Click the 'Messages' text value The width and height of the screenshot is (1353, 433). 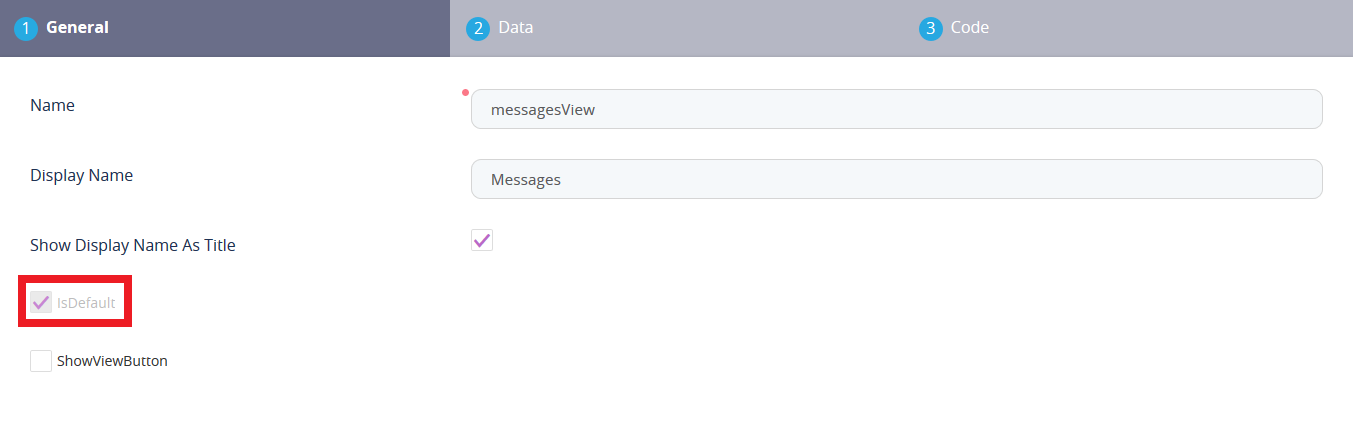[526, 180]
